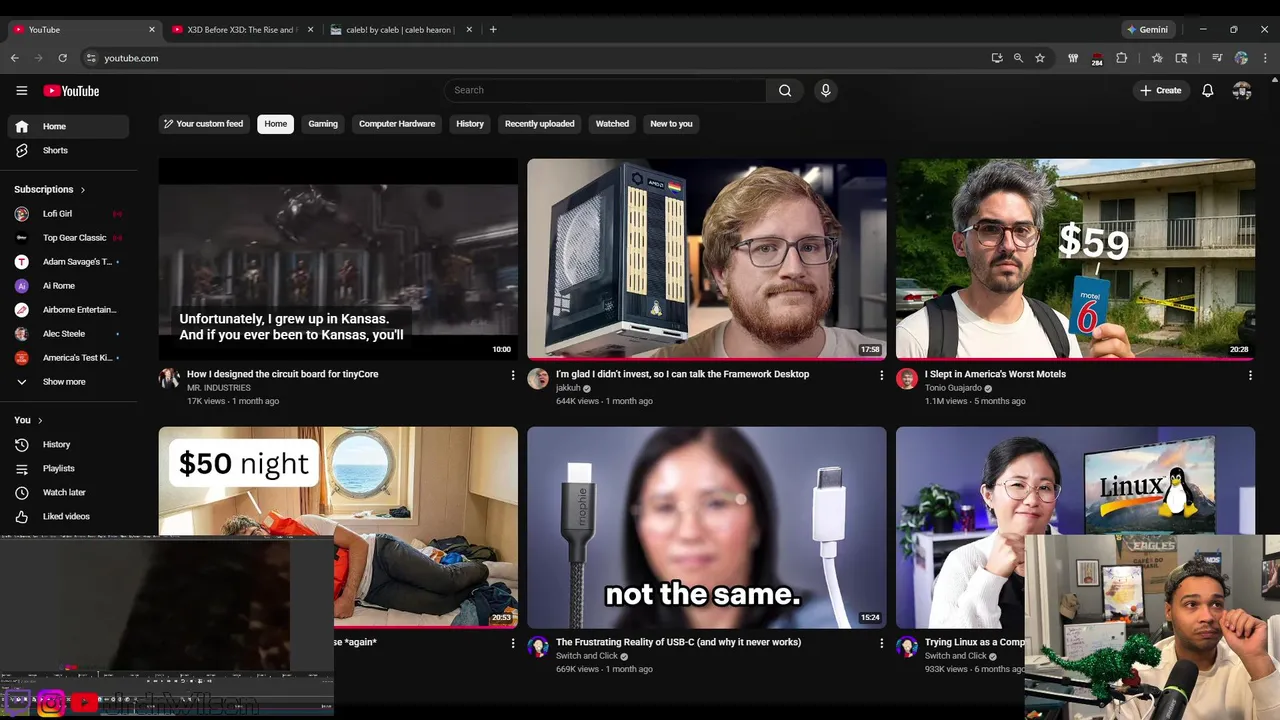Viewport: 1280px width, 720px height.
Task: Click the youtube.com address bar
Action: tap(540, 58)
